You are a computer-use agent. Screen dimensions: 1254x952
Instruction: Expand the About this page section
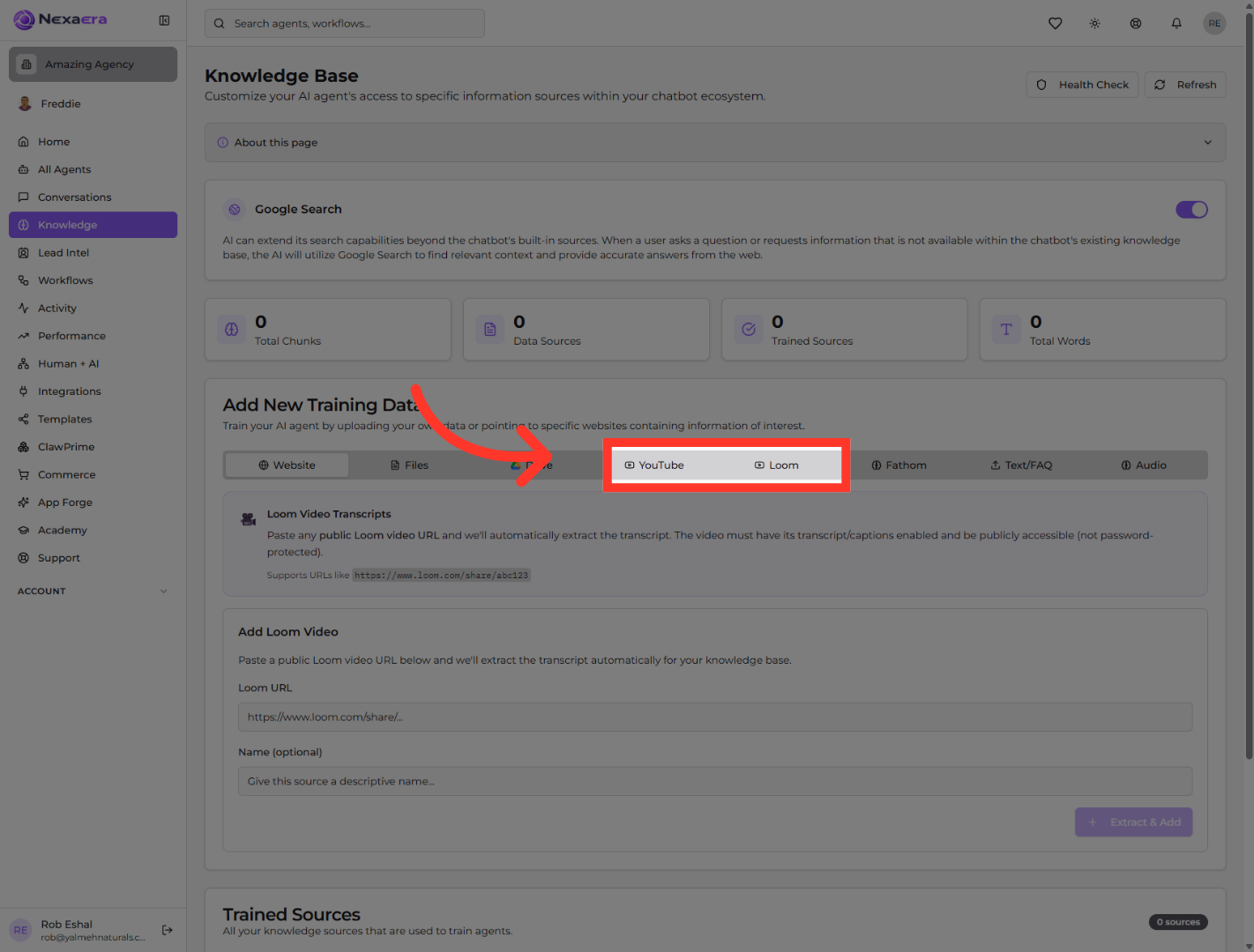(715, 143)
